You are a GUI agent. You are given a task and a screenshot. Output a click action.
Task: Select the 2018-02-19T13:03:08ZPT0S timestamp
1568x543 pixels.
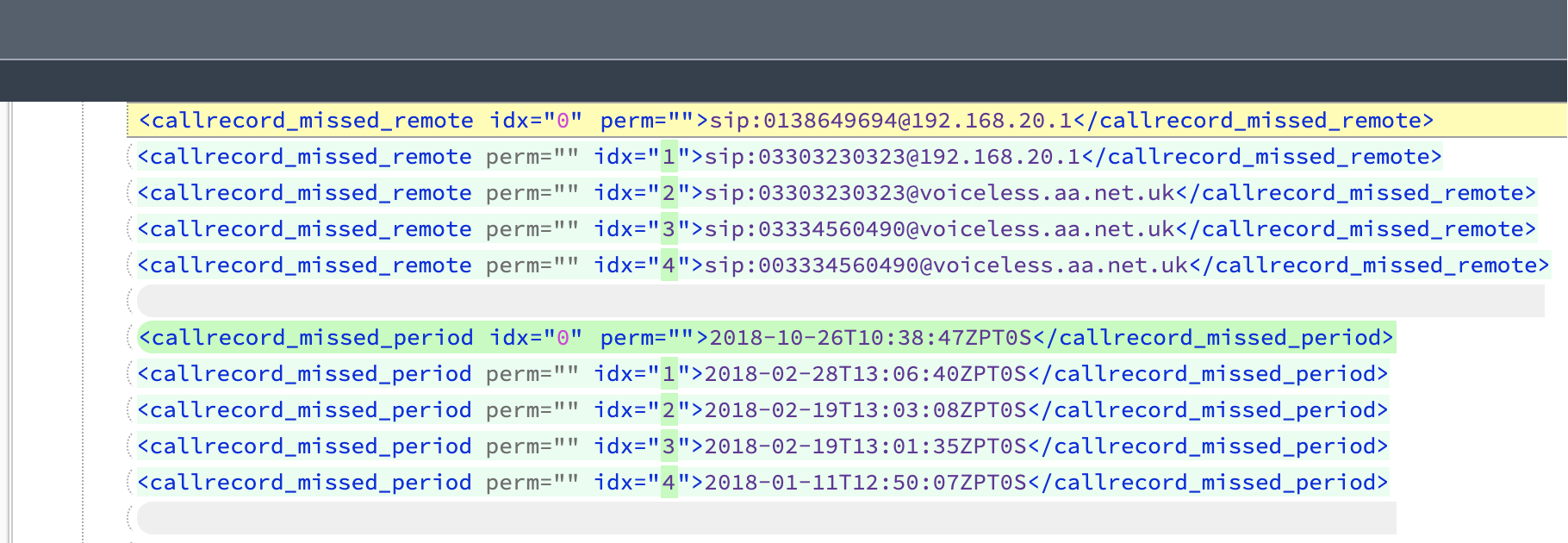tap(865, 410)
